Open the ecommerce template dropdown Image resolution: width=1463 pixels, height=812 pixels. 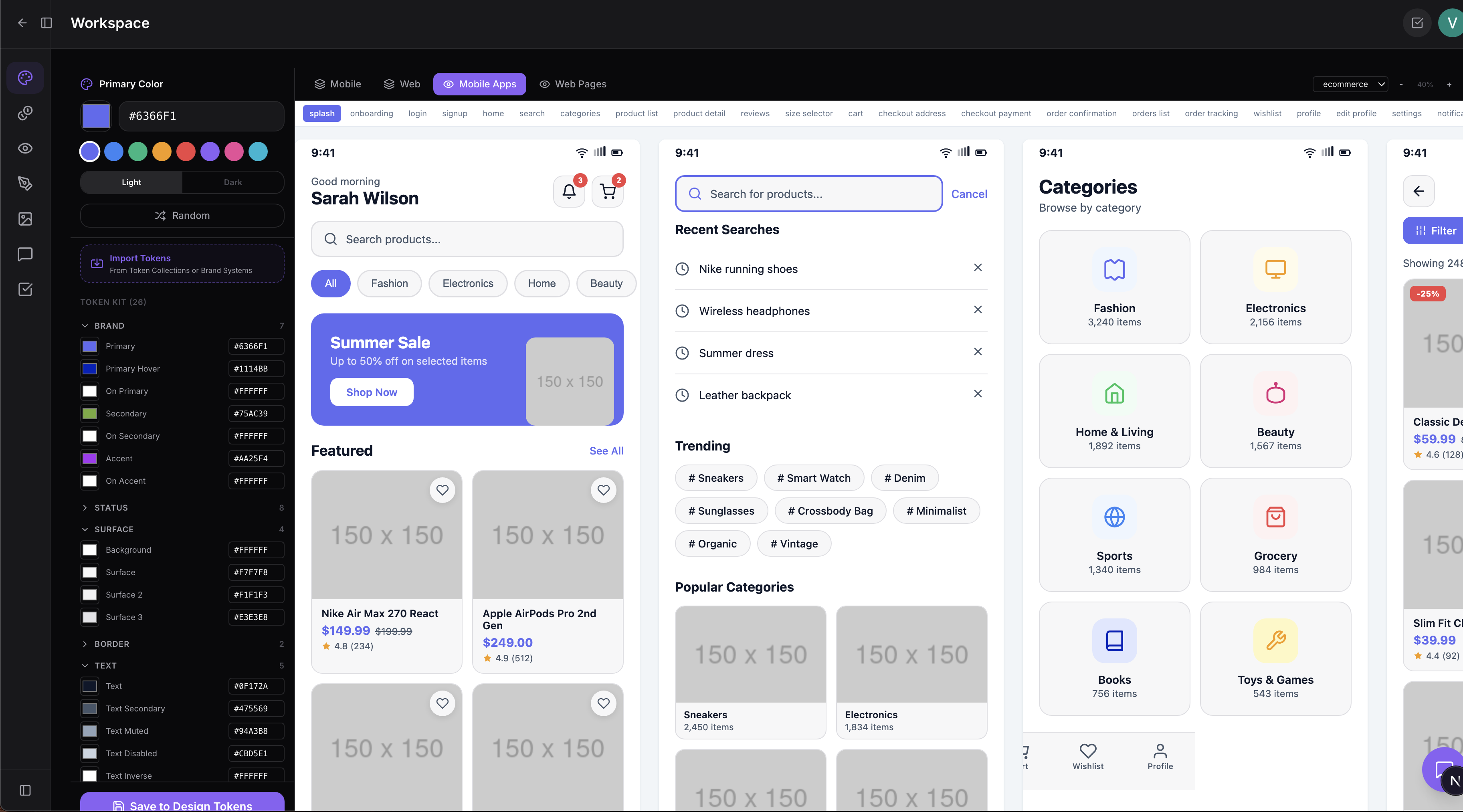pyautogui.click(x=1350, y=84)
